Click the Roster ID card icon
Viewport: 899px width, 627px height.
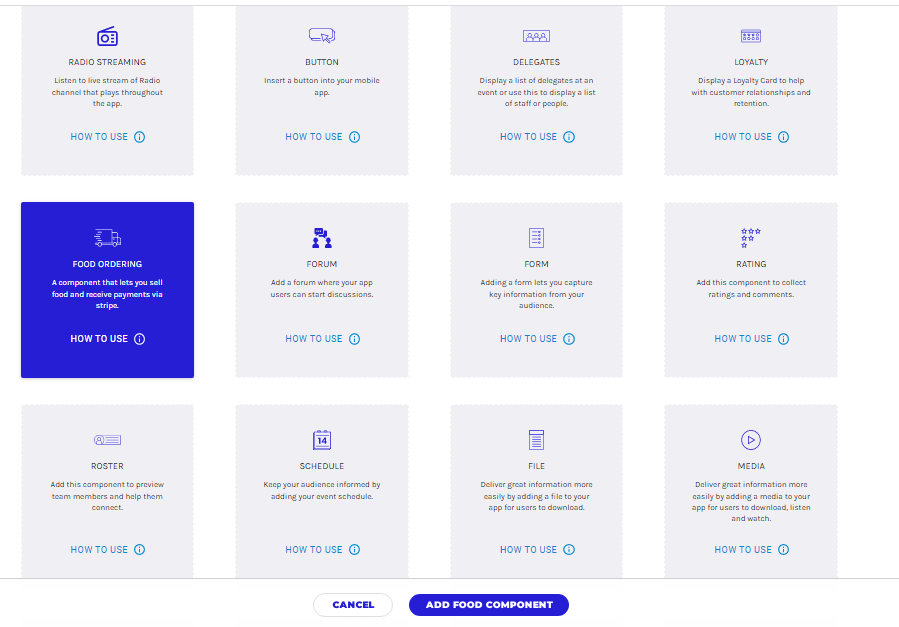pos(107,440)
